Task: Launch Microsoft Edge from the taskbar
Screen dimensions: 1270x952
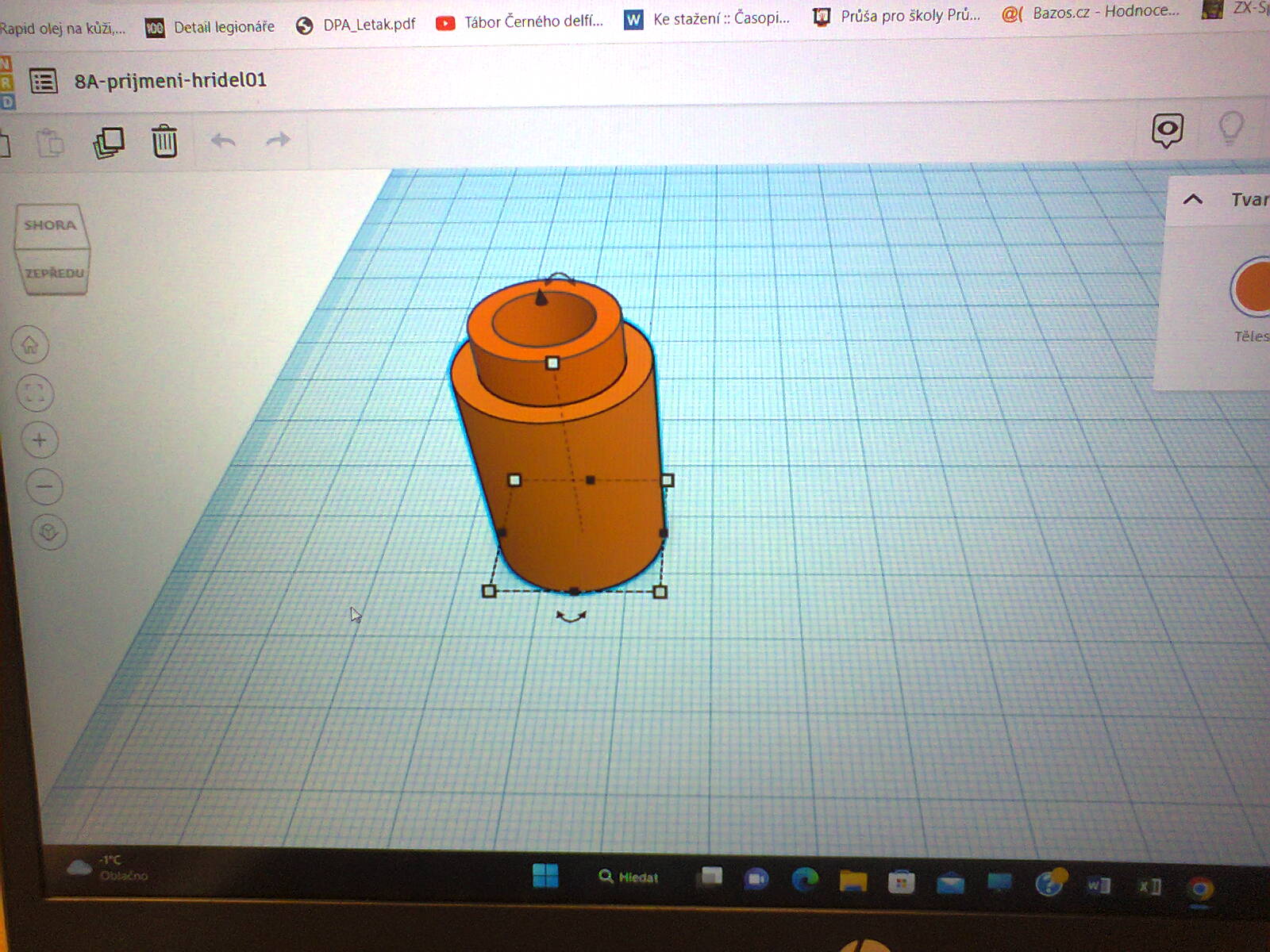Action: point(805,879)
